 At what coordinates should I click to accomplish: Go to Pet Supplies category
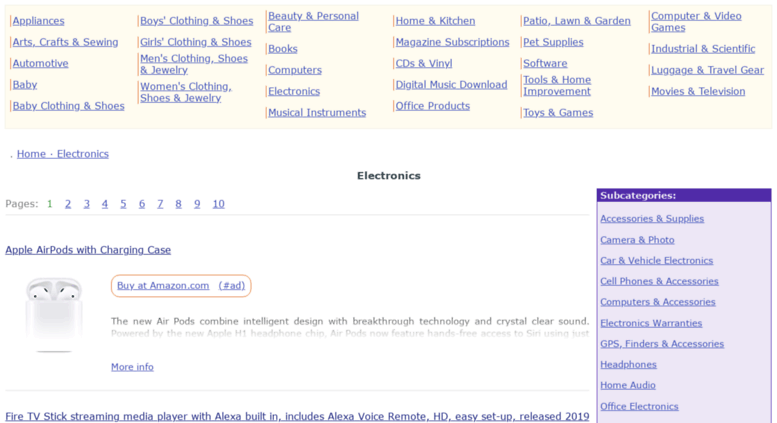pos(553,42)
